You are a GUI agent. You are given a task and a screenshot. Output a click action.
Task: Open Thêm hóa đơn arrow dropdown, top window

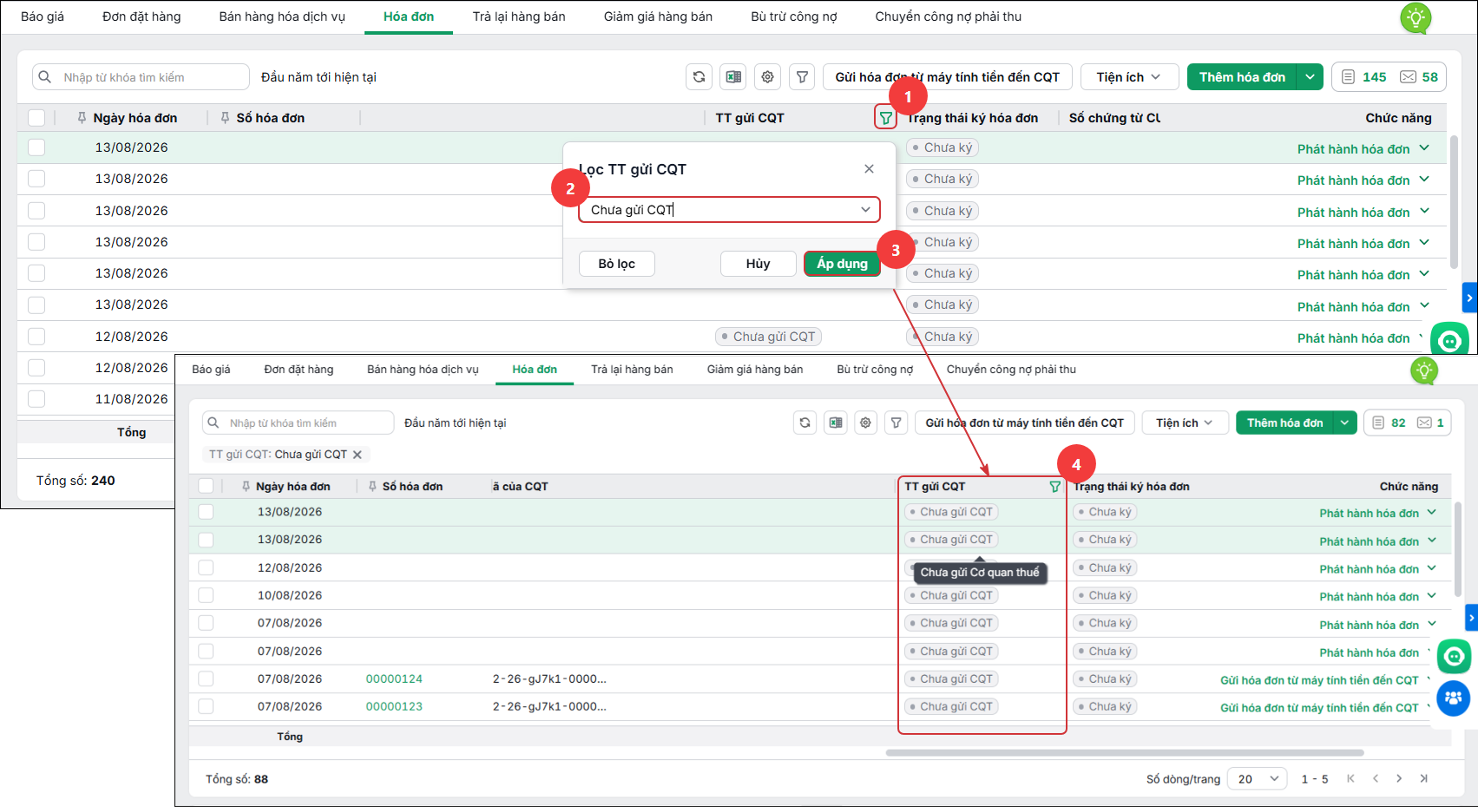coord(1310,77)
